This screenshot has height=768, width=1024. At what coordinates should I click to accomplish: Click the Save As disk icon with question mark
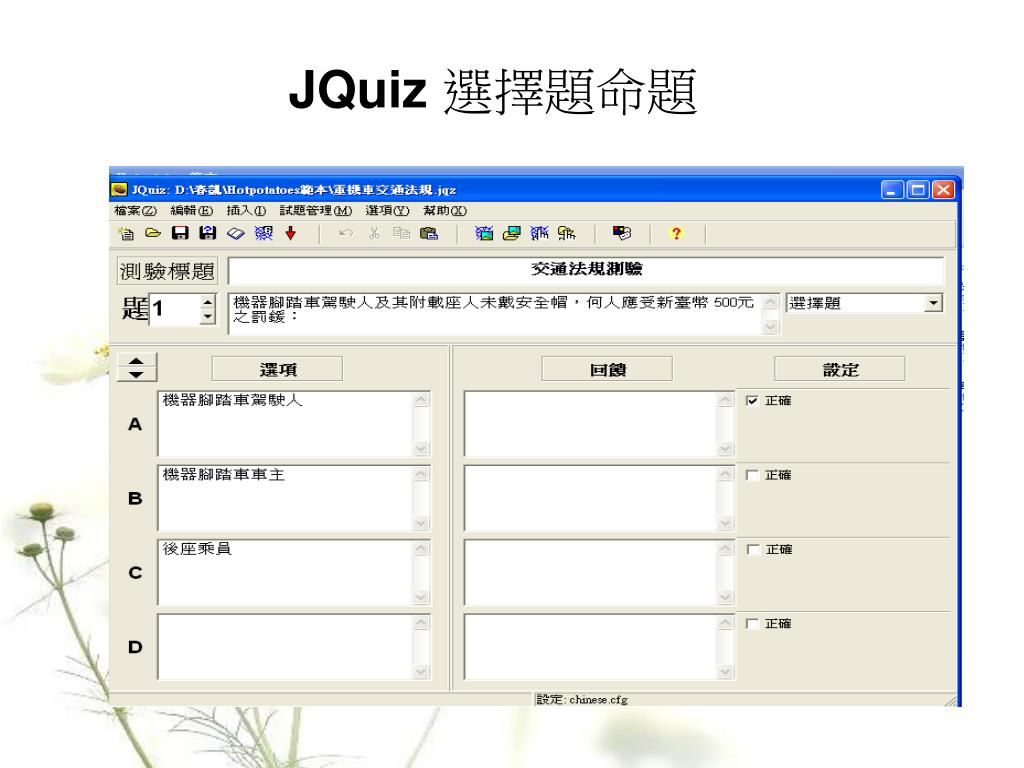pos(208,233)
